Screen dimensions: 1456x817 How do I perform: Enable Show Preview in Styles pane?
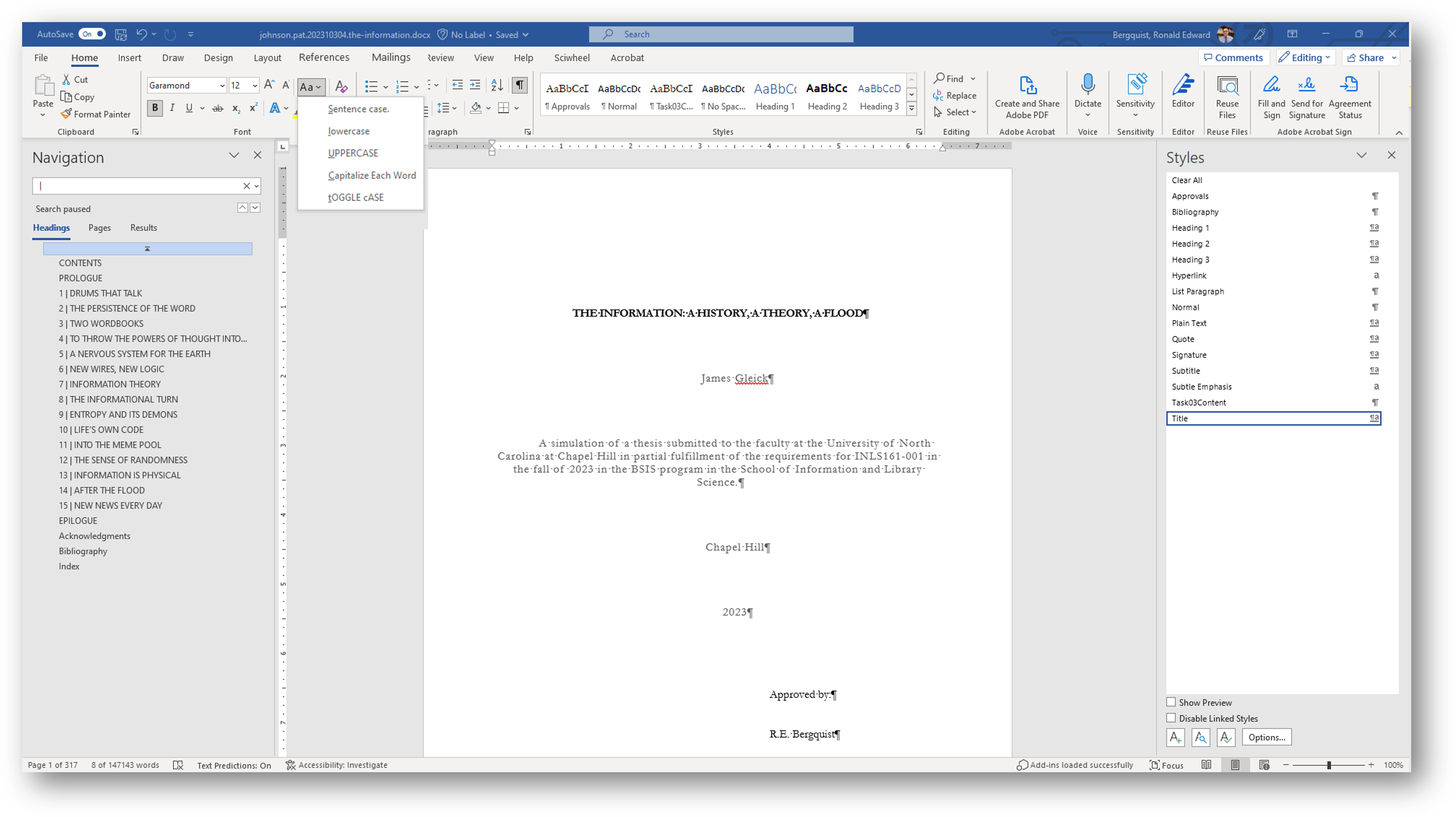click(x=1172, y=702)
